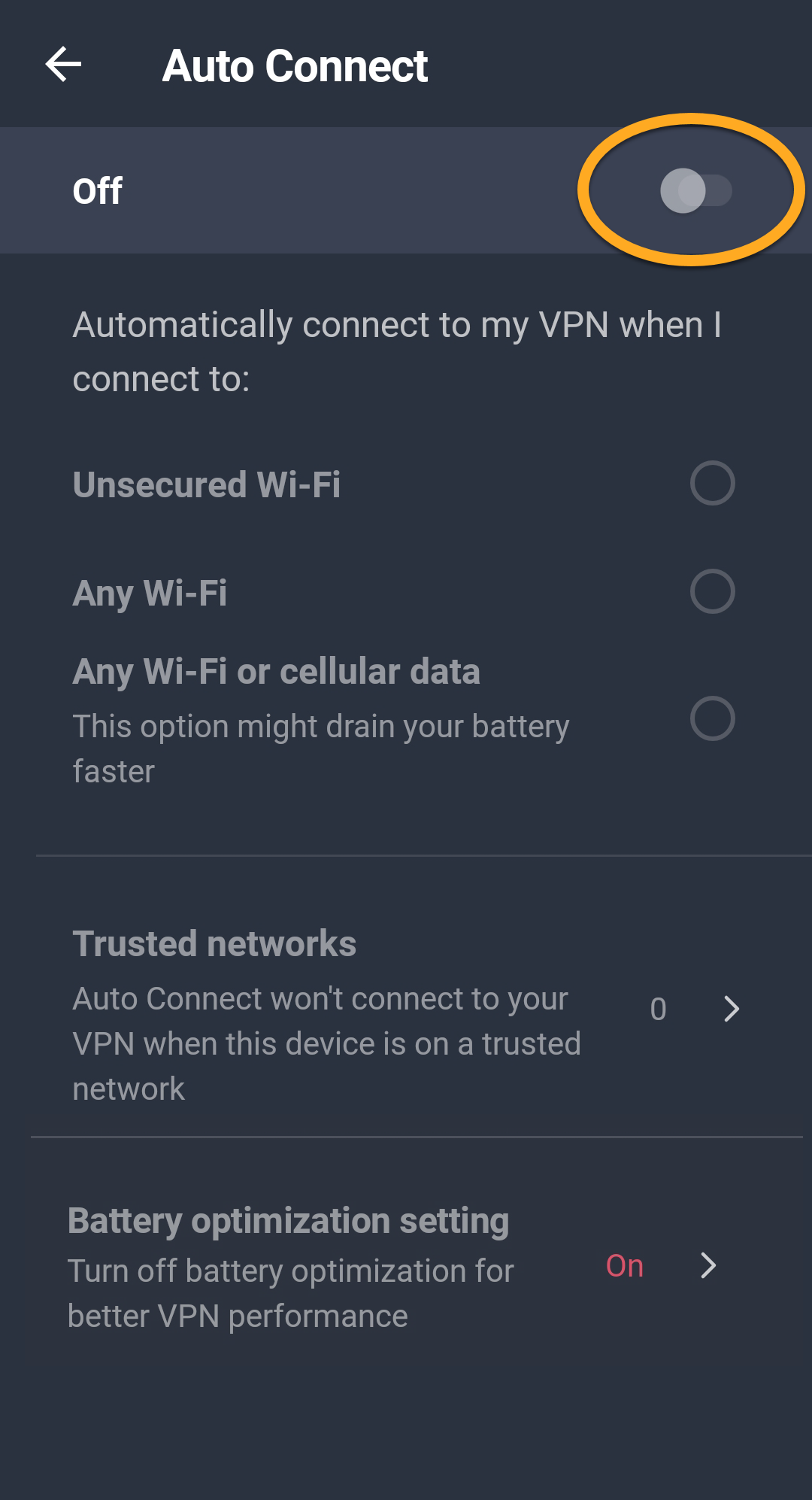Open Battery optimization via its chevron arrow

pos(707,1265)
